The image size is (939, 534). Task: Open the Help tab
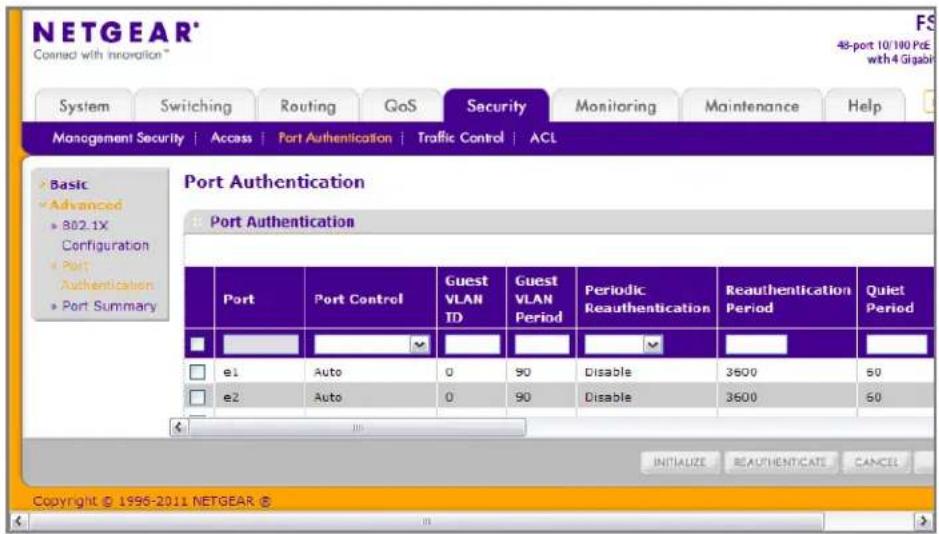click(x=864, y=106)
